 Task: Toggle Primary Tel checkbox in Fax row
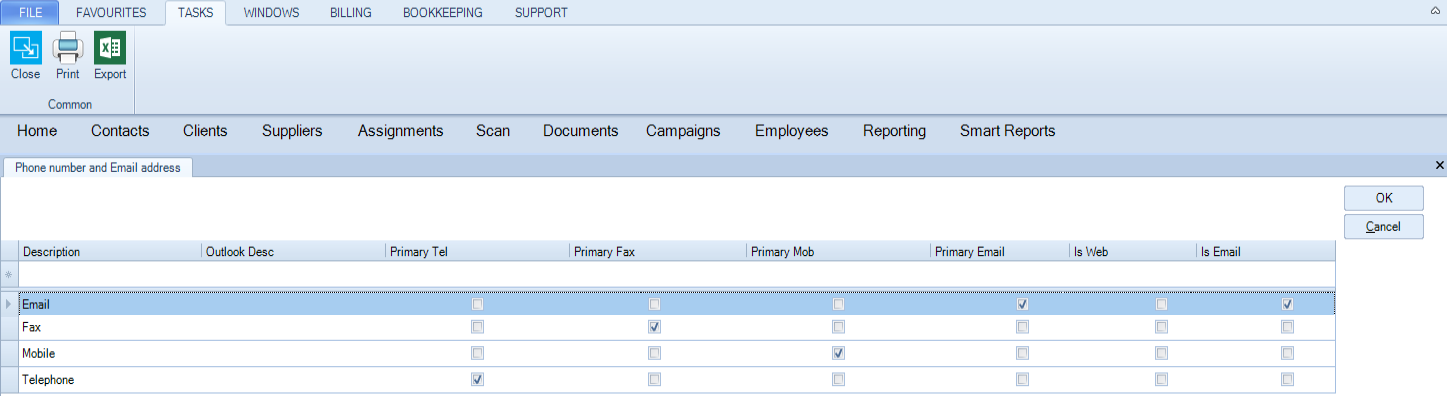tap(477, 327)
